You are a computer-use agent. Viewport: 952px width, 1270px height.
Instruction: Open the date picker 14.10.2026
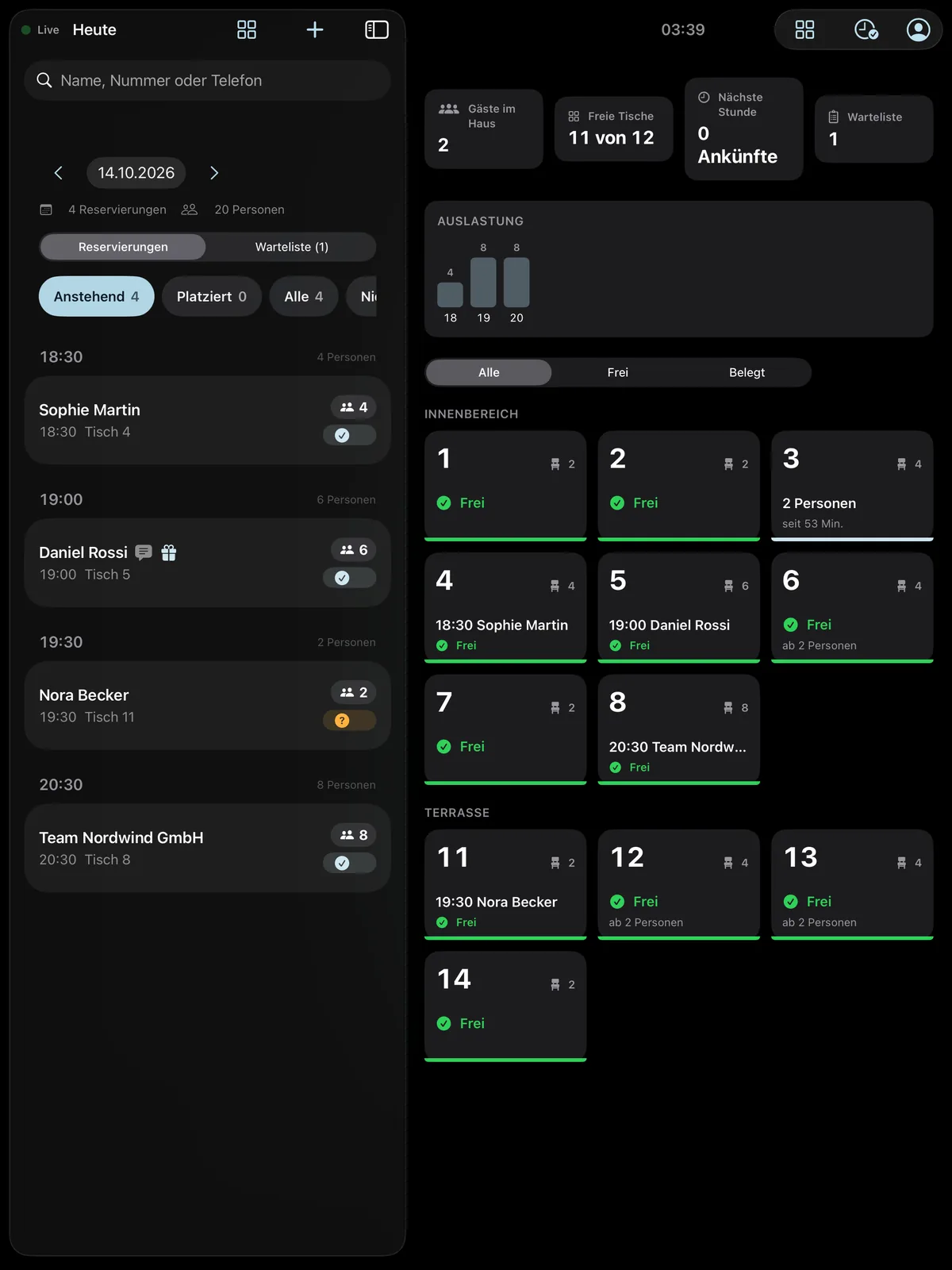coord(136,173)
